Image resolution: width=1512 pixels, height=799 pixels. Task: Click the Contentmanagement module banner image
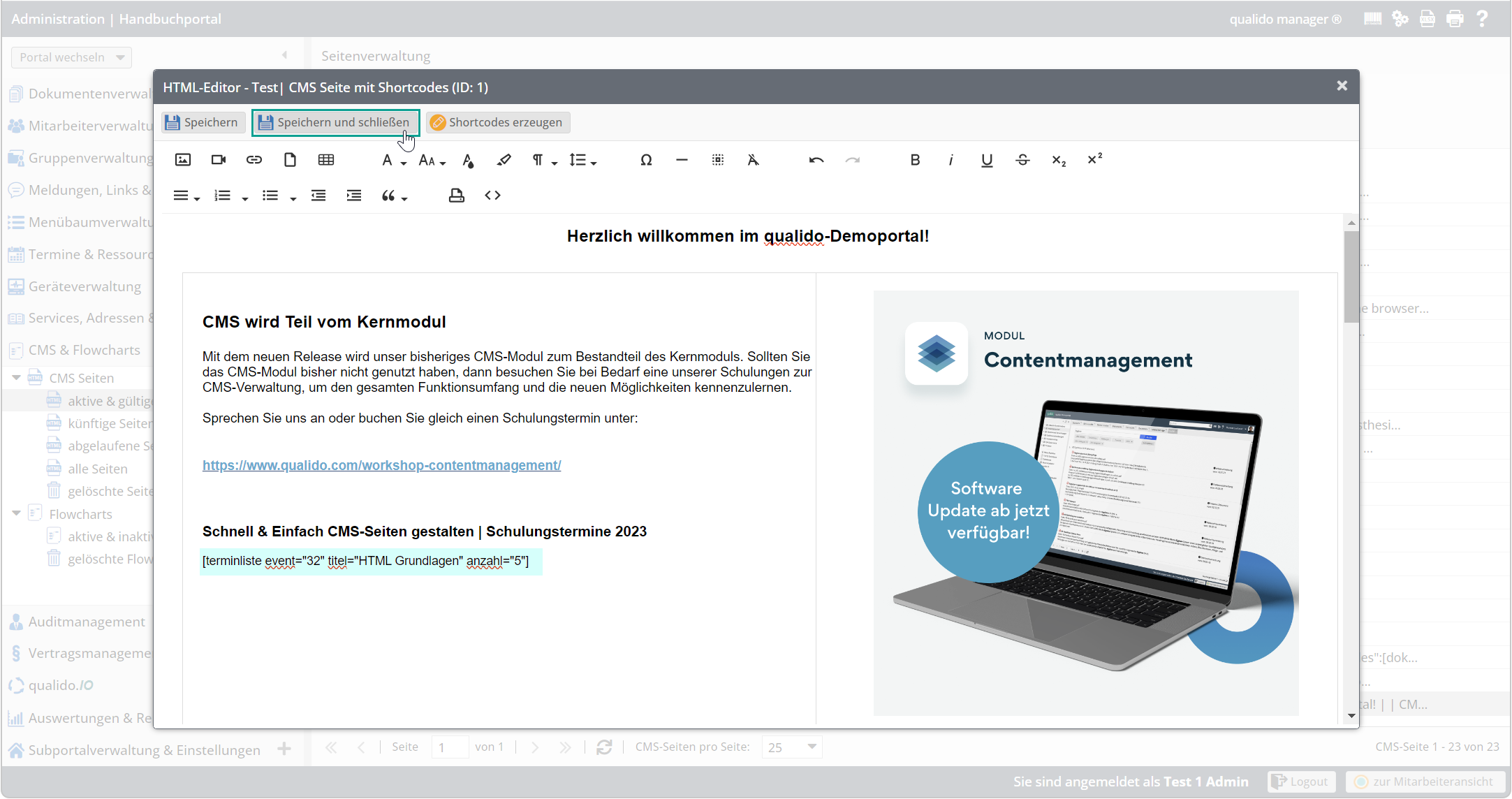[1086, 503]
